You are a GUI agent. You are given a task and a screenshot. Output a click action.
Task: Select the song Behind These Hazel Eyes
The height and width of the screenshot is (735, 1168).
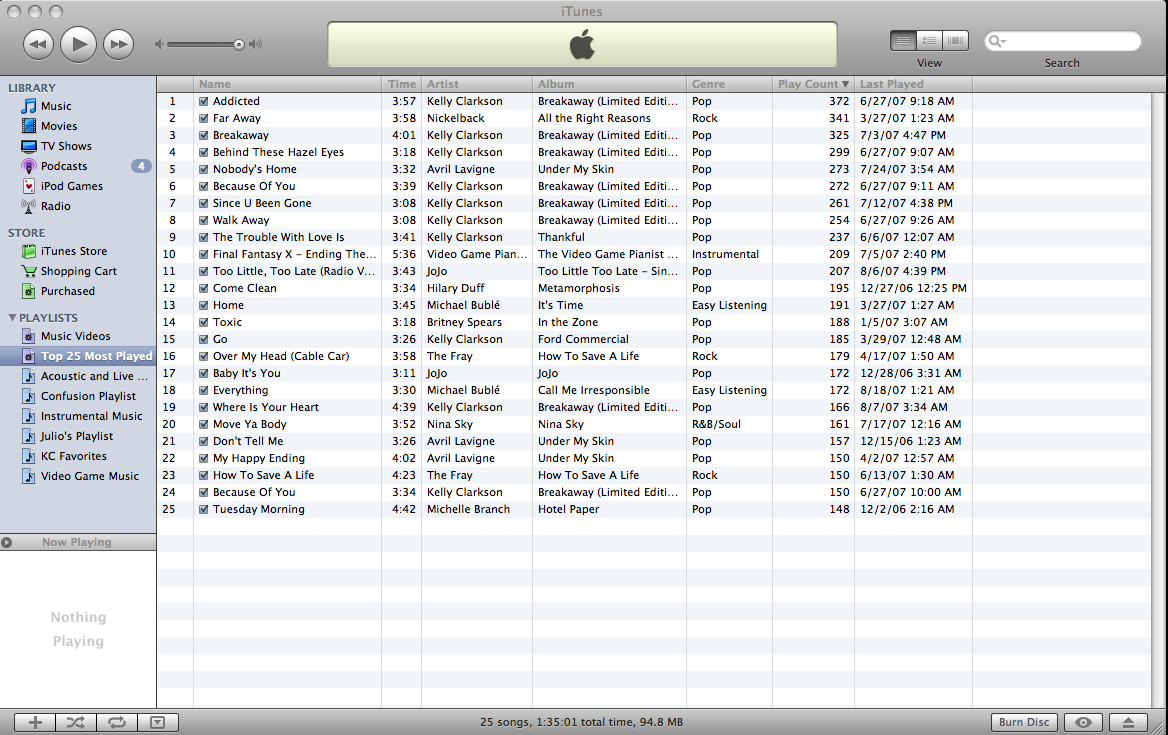[x=278, y=152]
